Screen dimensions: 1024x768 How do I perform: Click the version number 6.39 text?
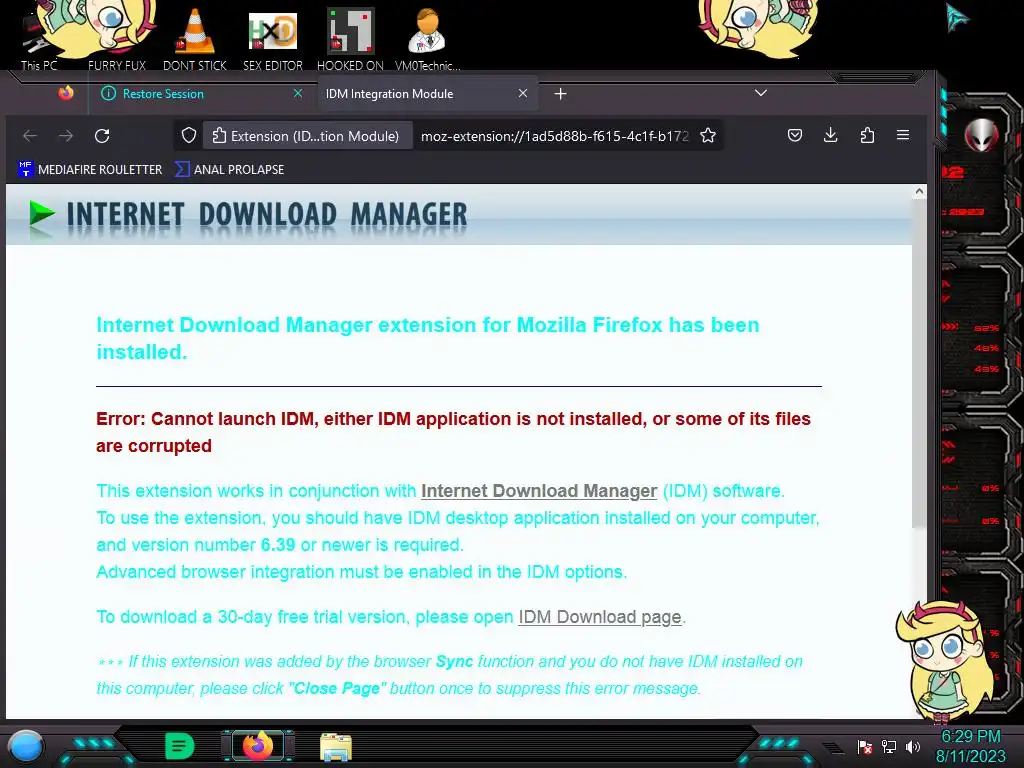click(278, 545)
